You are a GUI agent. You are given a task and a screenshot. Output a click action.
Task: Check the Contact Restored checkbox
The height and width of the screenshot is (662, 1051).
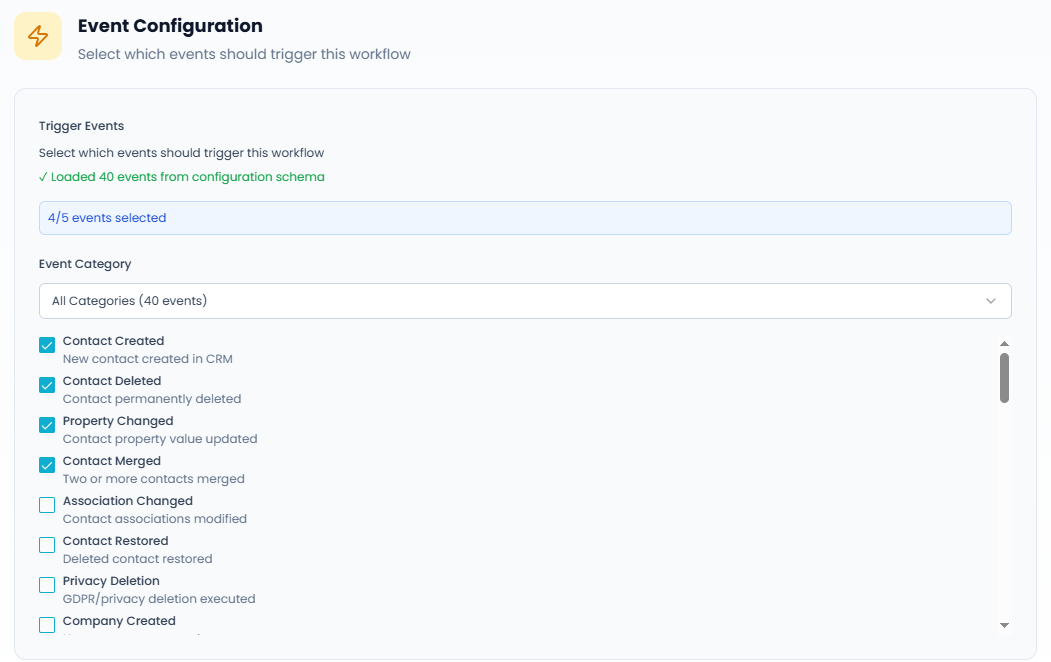(47, 545)
